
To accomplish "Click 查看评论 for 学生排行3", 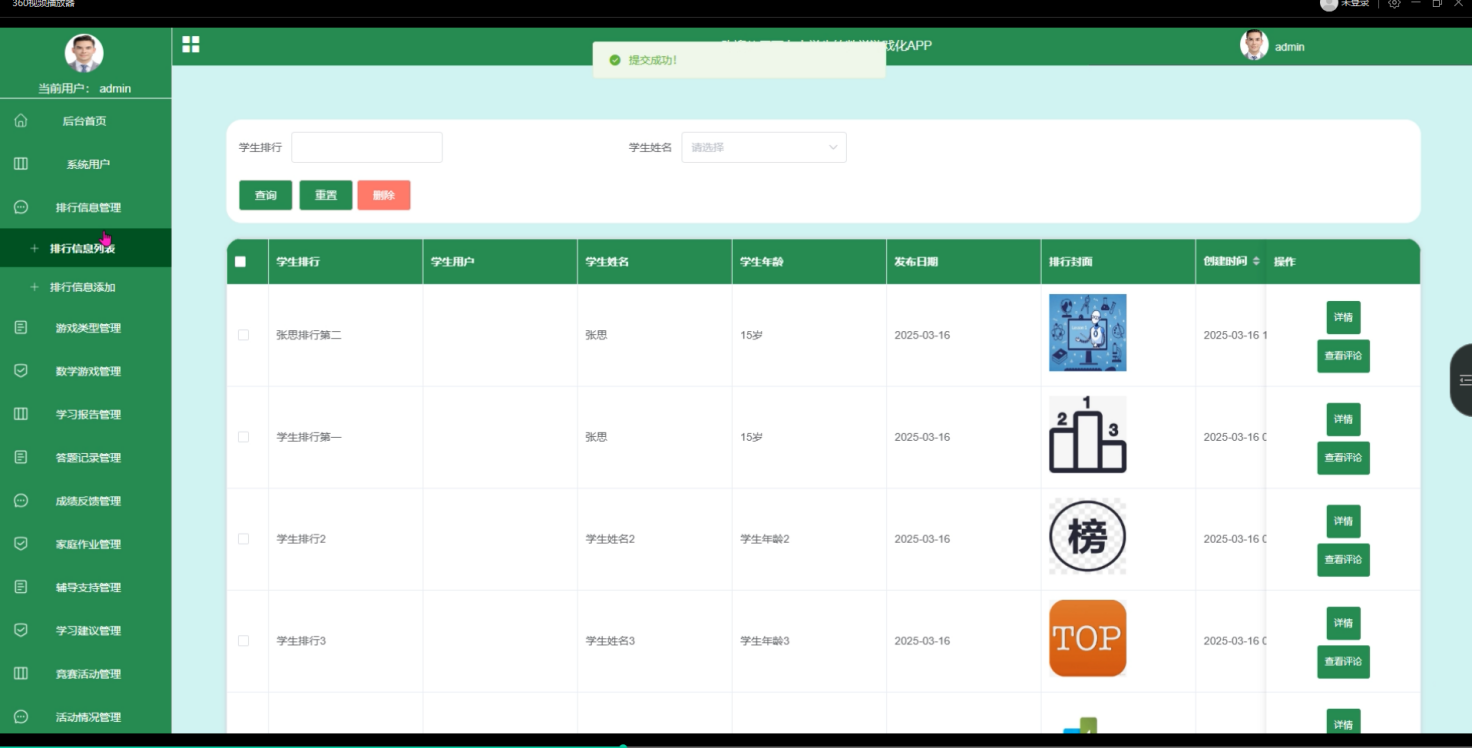I will (x=1343, y=662).
